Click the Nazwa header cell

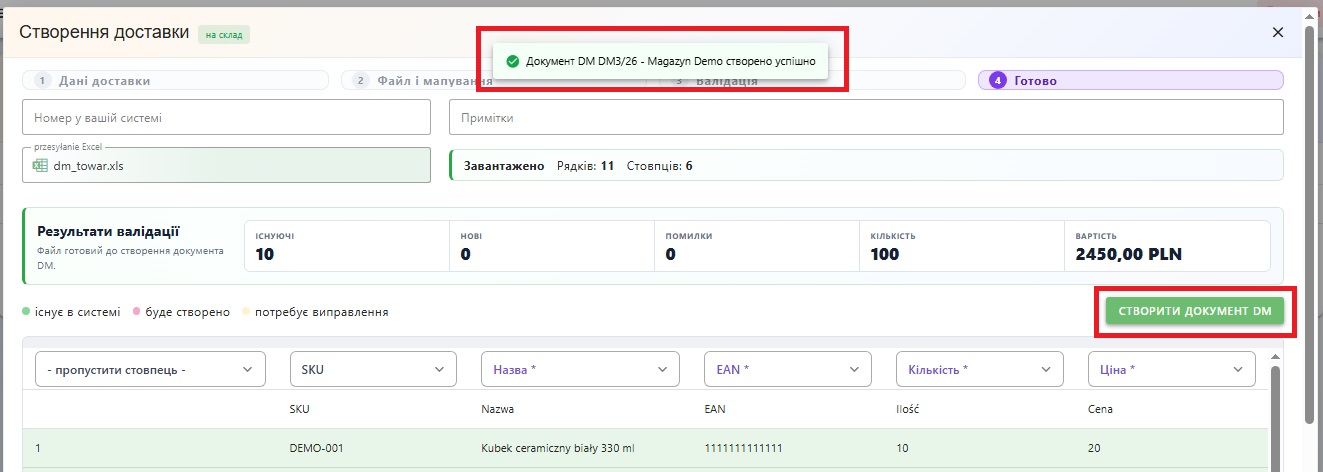coord(499,409)
